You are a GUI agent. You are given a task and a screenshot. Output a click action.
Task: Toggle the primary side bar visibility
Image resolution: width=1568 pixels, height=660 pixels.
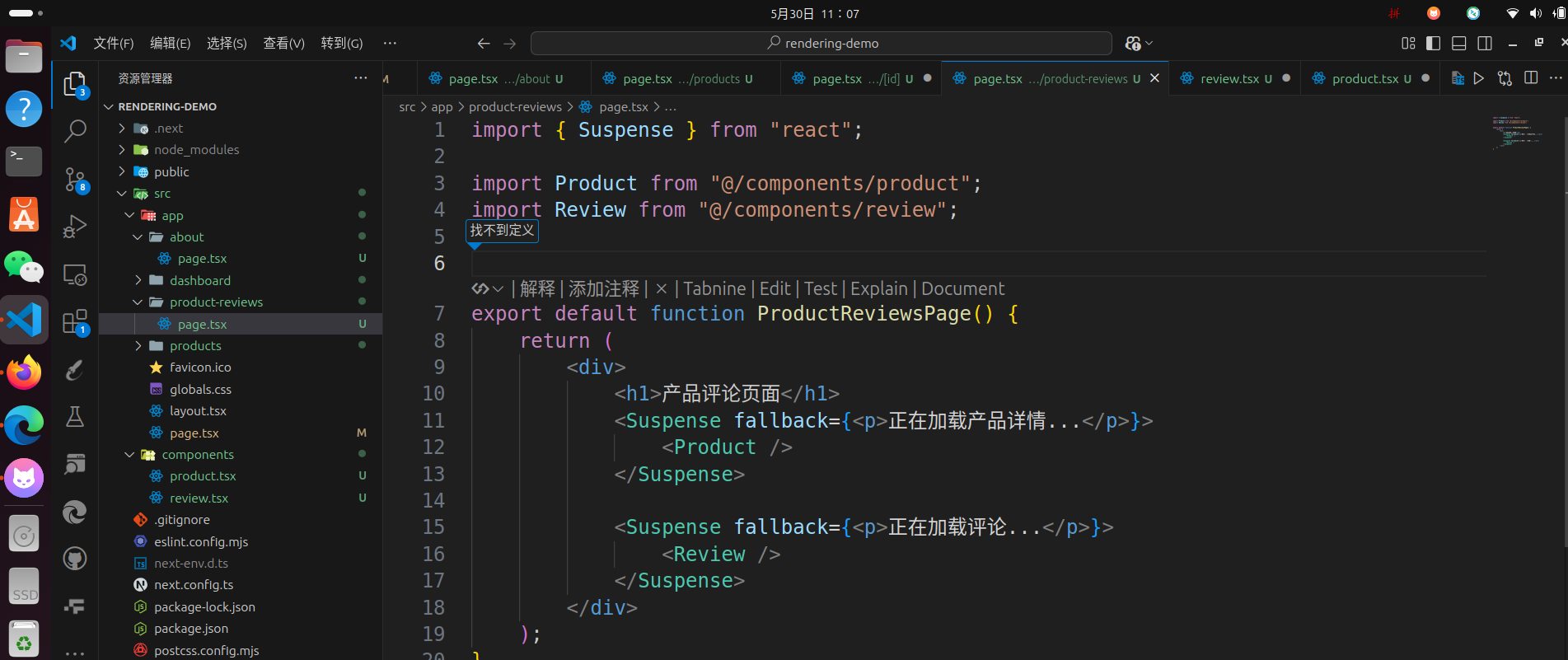click(x=1434, y=44)
